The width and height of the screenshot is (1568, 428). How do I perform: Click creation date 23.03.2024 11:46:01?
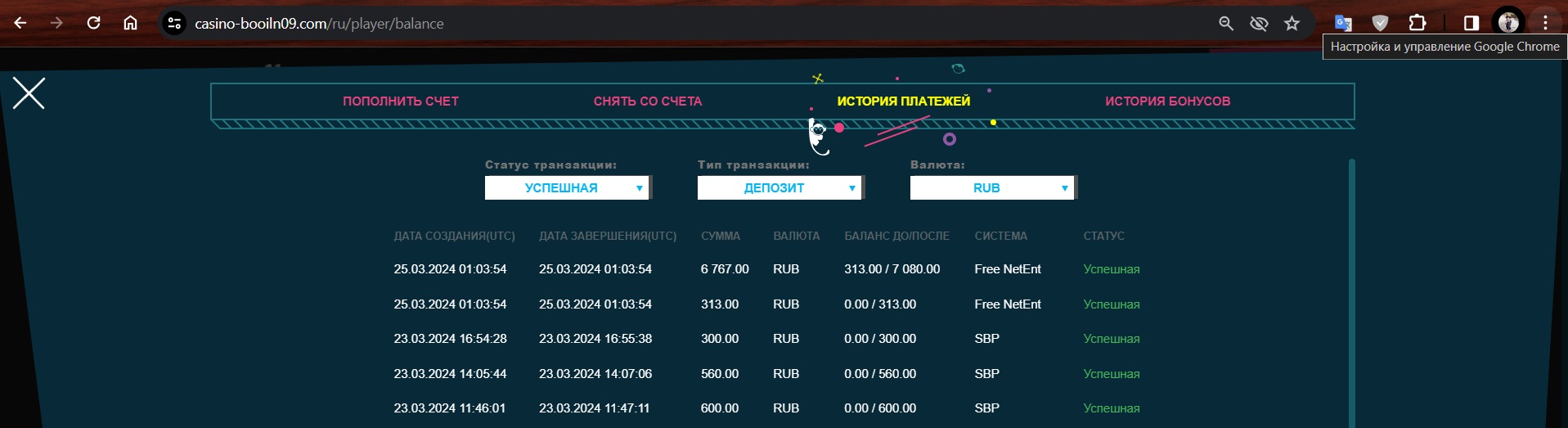450,408
